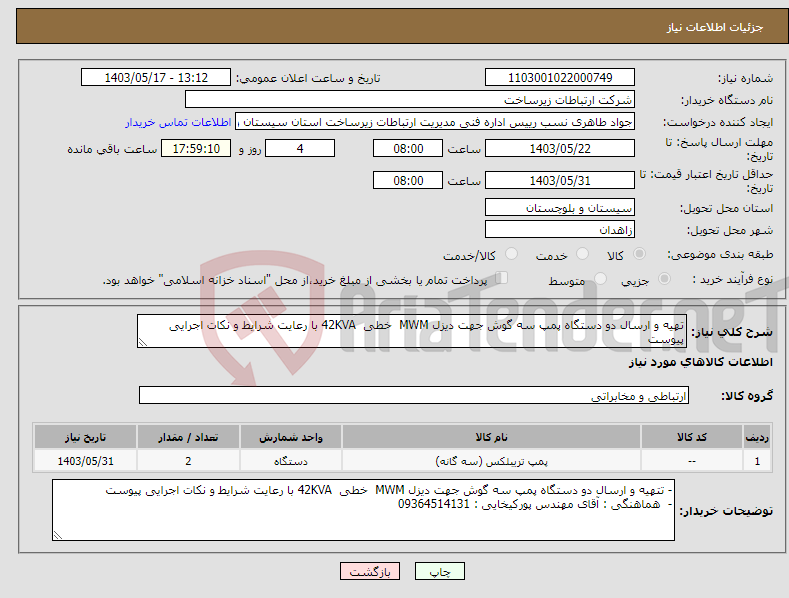Image resolution: width=789 pixels, height=598 pixels.
Task: Click the price validity date 1403/05/31 field
Action: click(560, 180)
